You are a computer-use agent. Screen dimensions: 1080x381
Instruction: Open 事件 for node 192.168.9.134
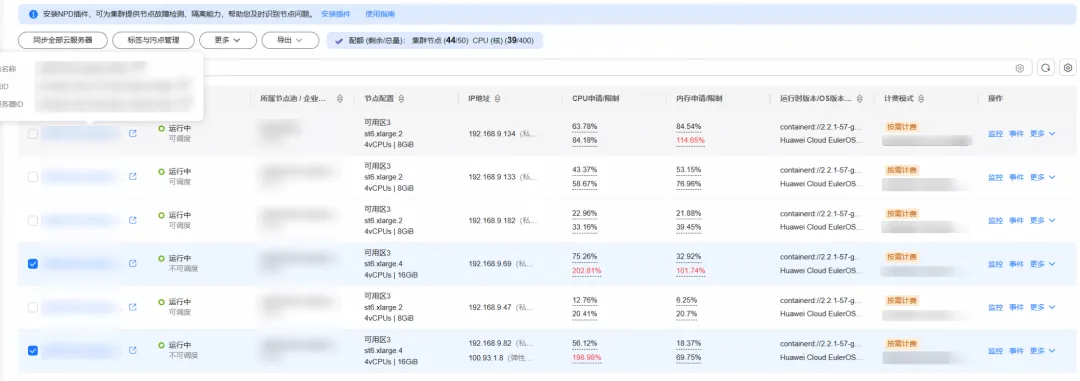click(x=1017, y=134)
